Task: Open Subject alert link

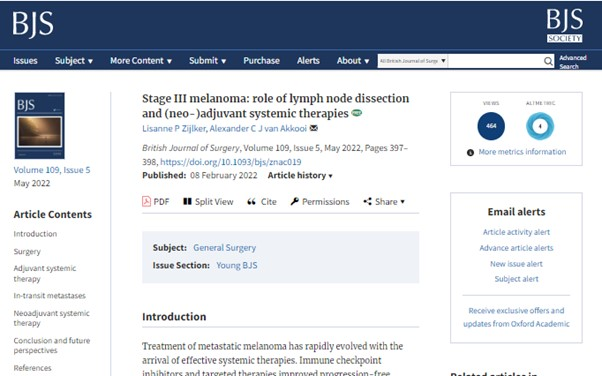Action: [x=516, y=279]
